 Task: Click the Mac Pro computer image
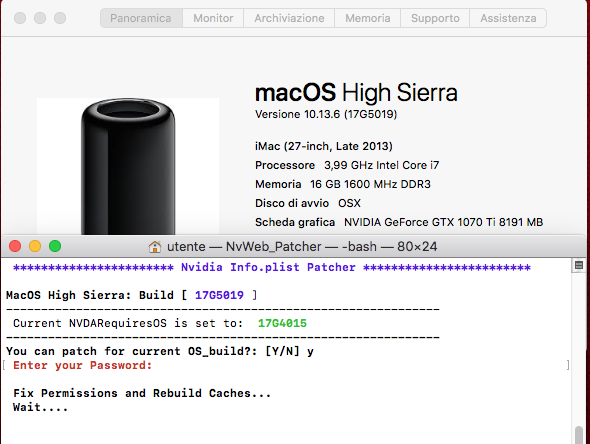[128, 166]
